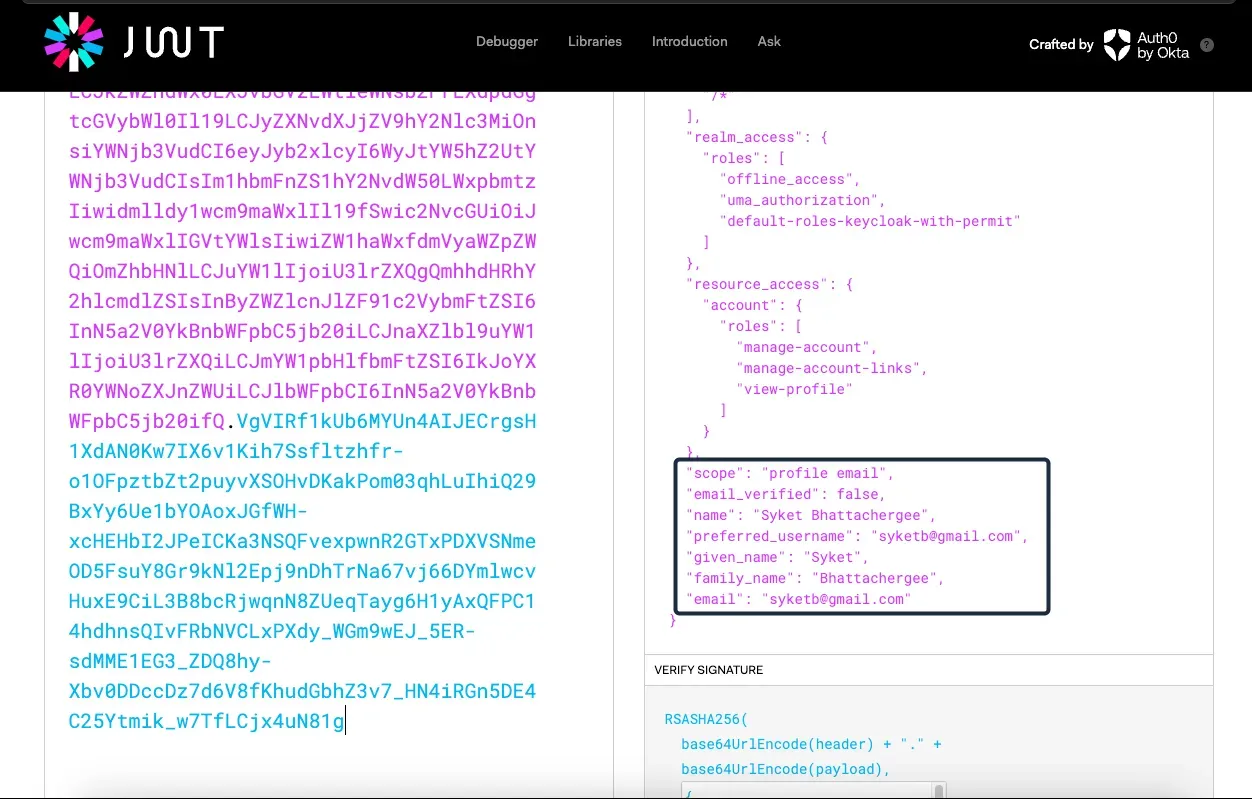This screenshot has width=1252, height=799.
Task: Place cursor at end of encoded token
Action: pos(345,721)
